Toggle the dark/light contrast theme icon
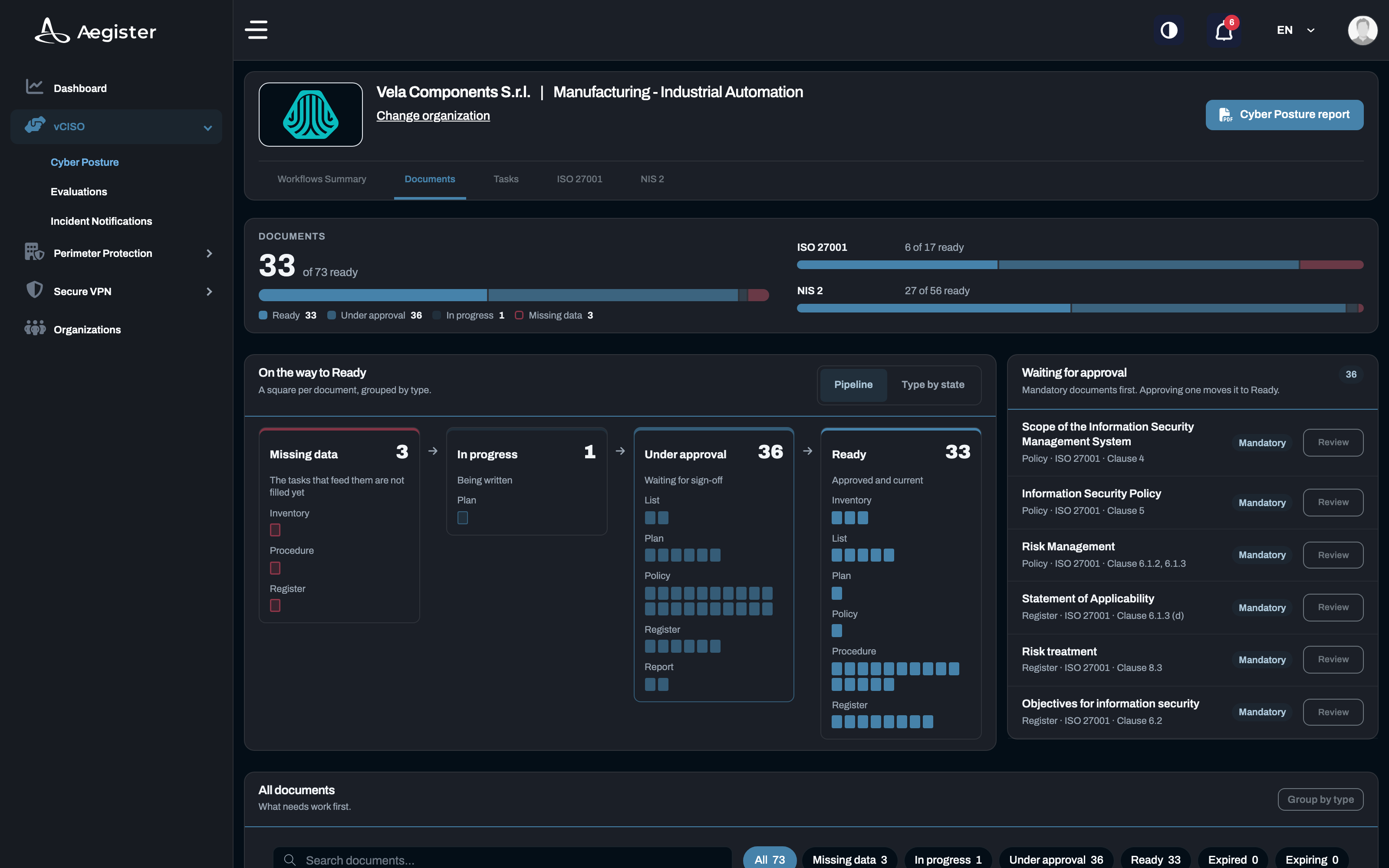This screenshot has height=868, width=1389. (1168, 30)
